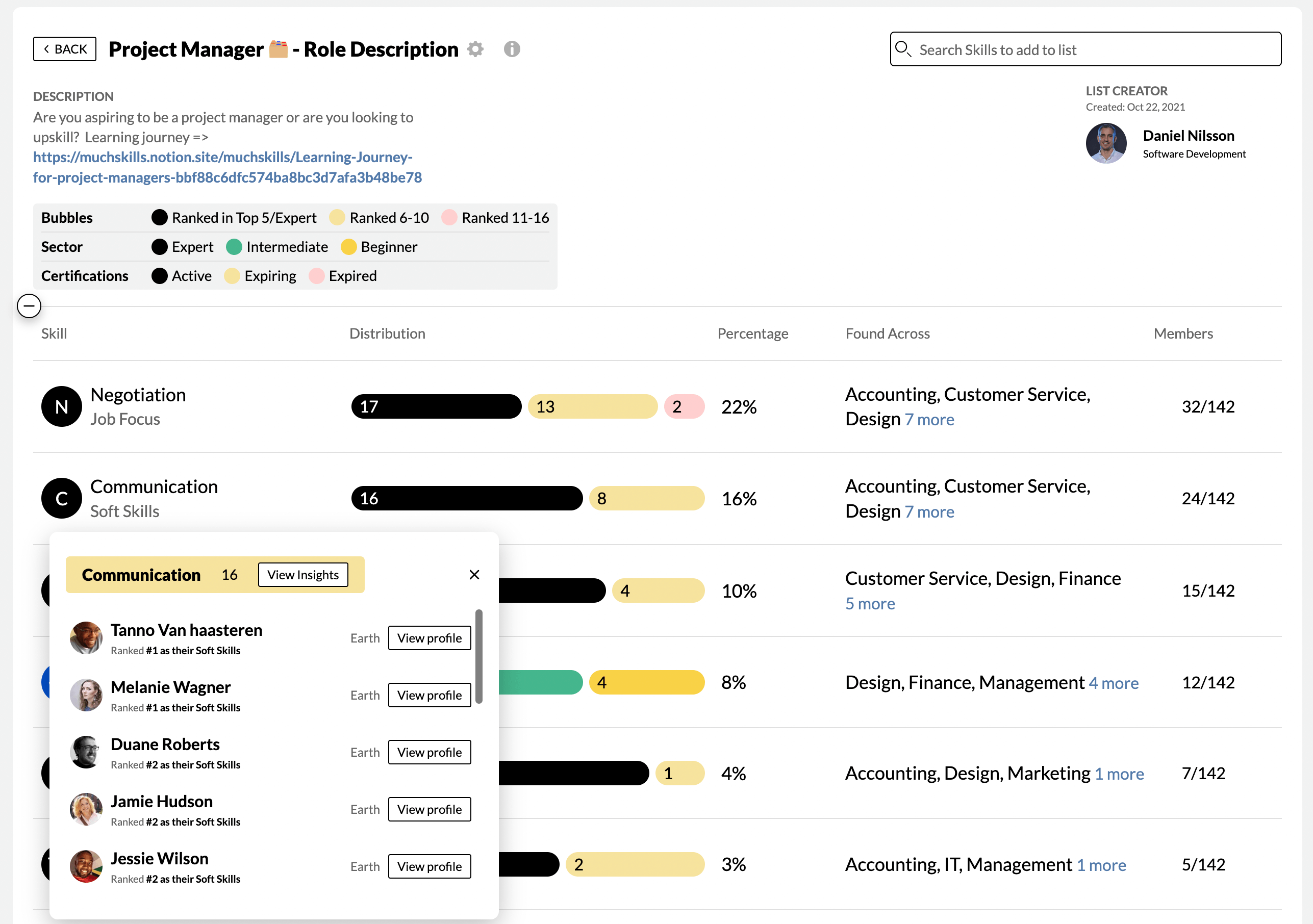Click the search skills input field
Viewport: 1313px width, 924px height.
tap(1085, 50)
